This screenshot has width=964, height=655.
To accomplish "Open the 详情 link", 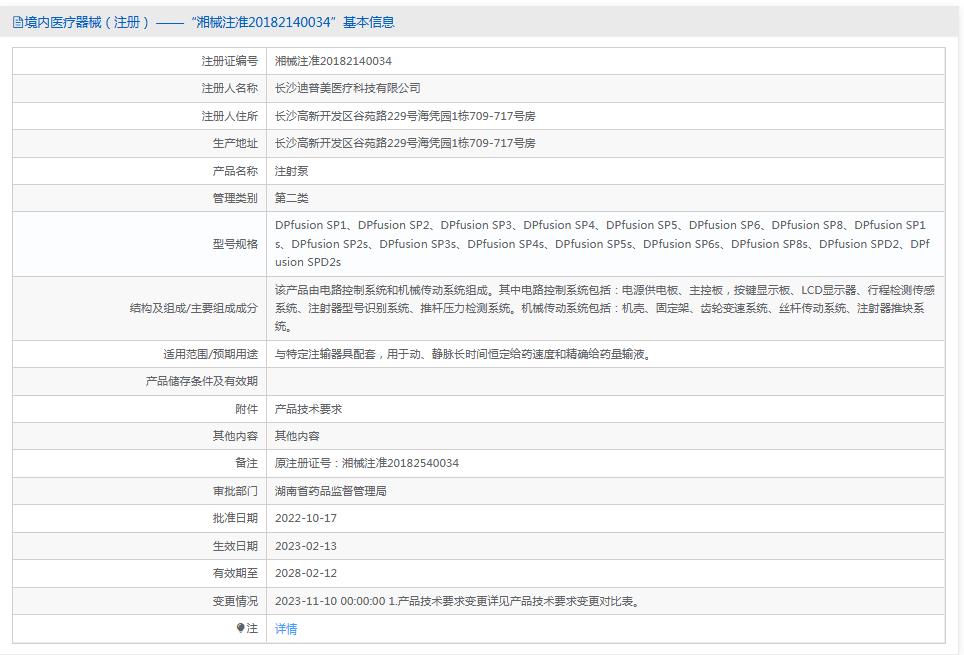I will tap(286, 629).
